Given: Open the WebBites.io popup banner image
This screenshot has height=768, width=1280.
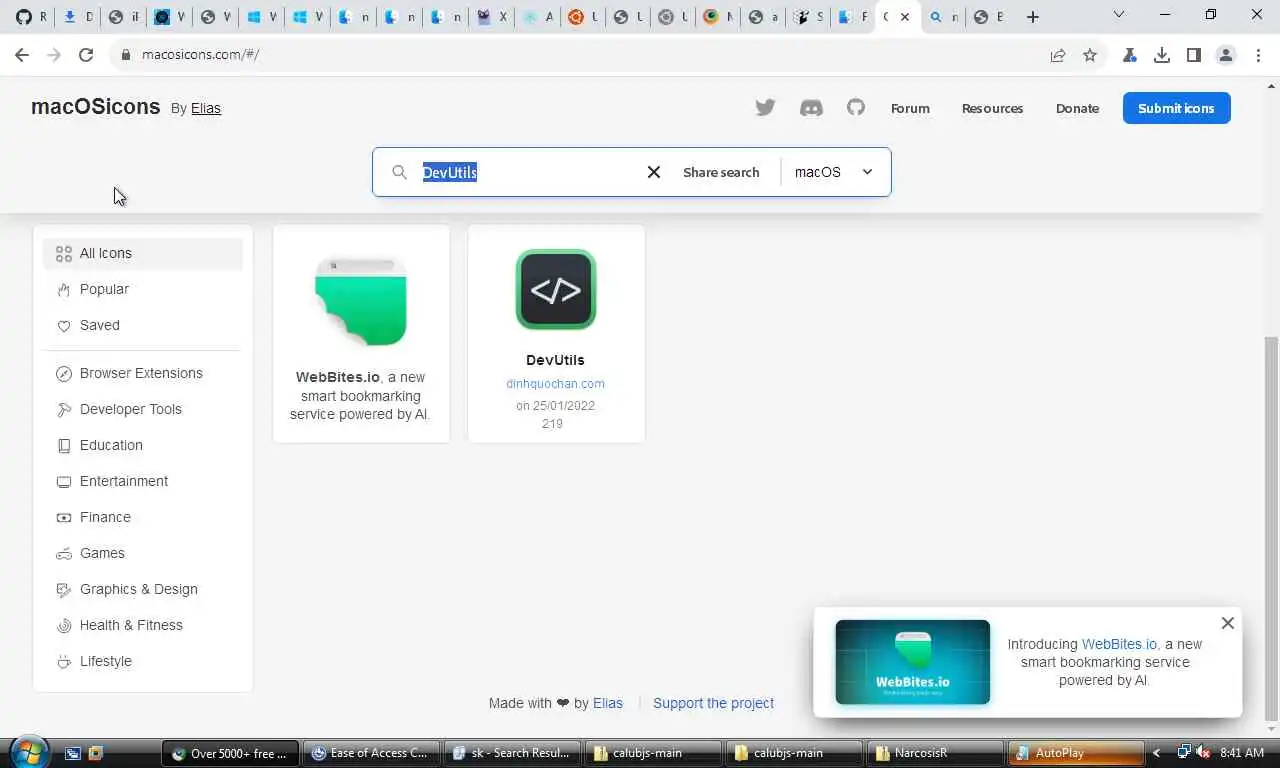Looking at the screenshot, I should tap(912, 662).
